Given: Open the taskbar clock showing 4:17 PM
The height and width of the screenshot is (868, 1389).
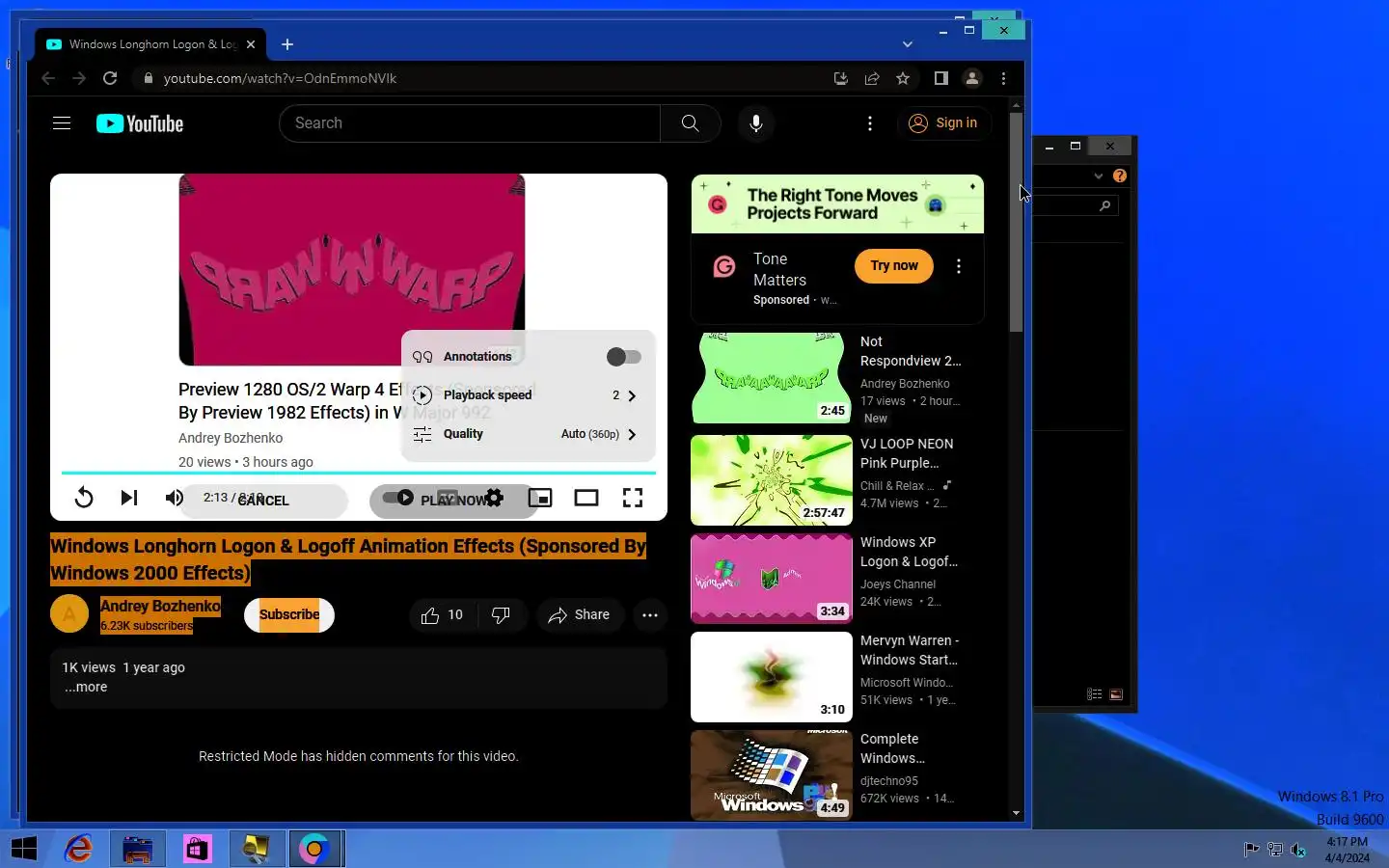Looking at the screenshot, I should pyautogui.click(x=1347, y=850).
